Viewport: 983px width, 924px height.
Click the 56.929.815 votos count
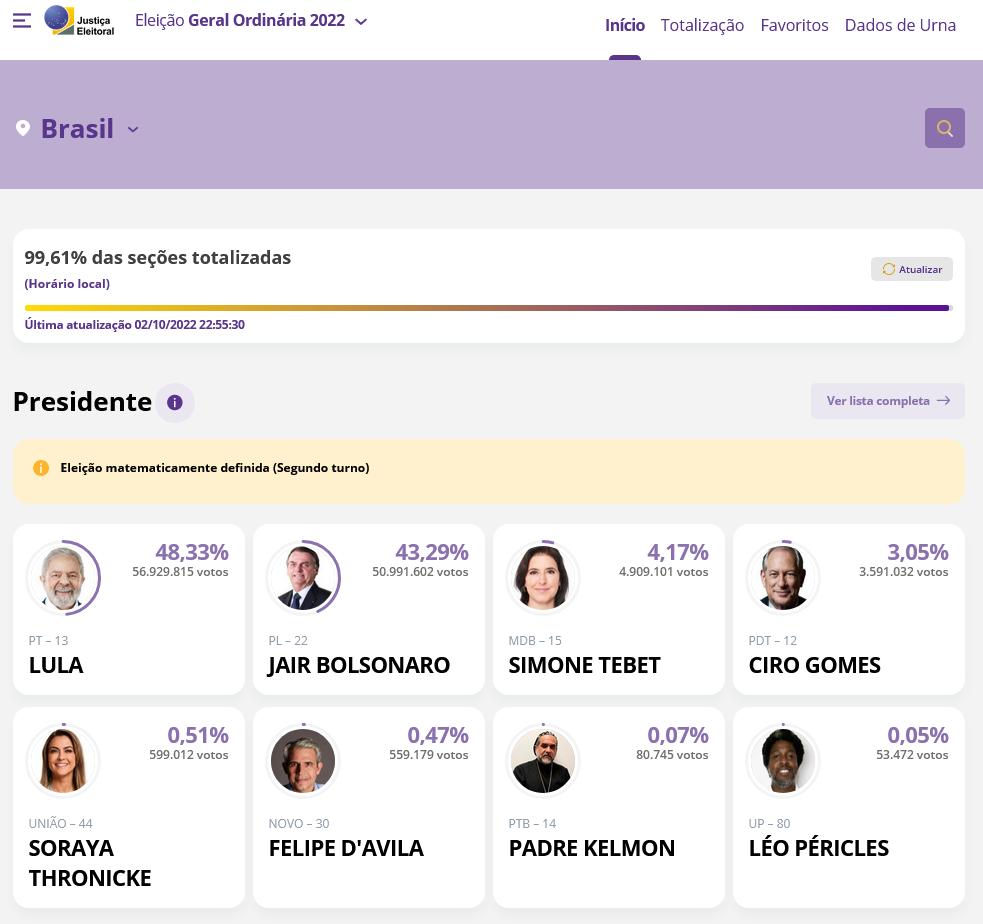pos(180,572)
